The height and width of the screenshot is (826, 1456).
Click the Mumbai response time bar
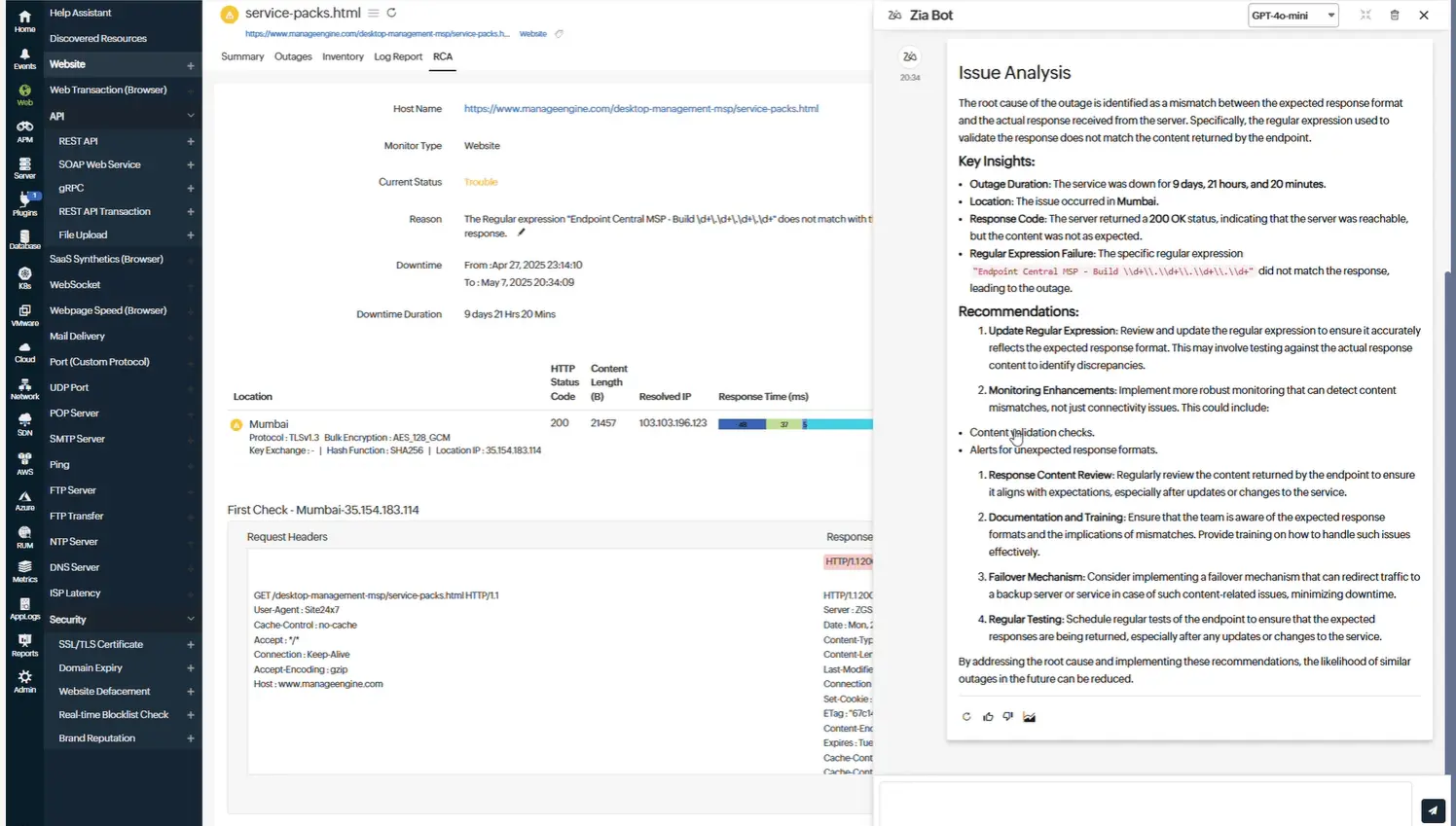(795, 424)
